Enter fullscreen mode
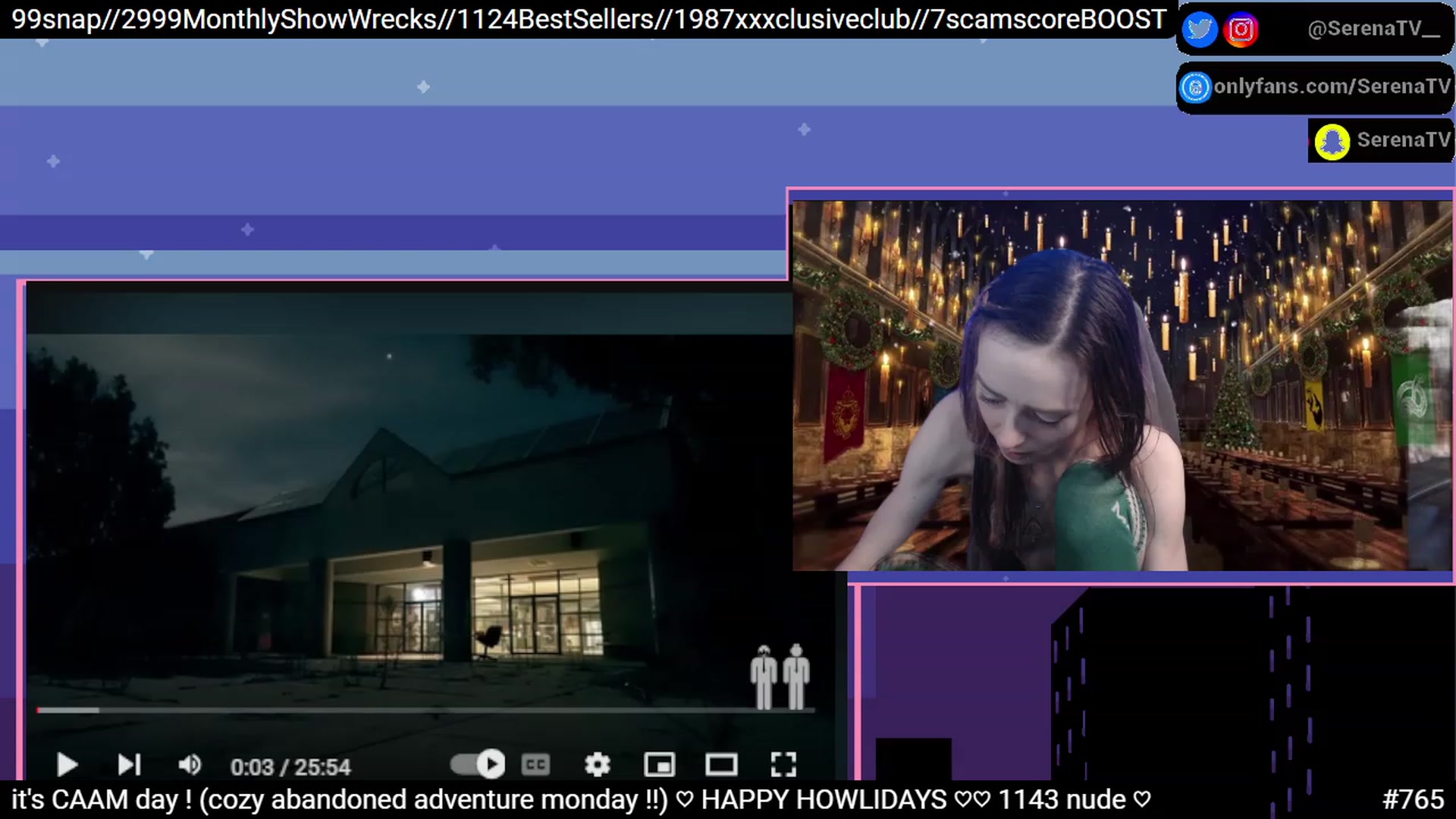Viewport: 1456px width, 819px height. (783, 764)
